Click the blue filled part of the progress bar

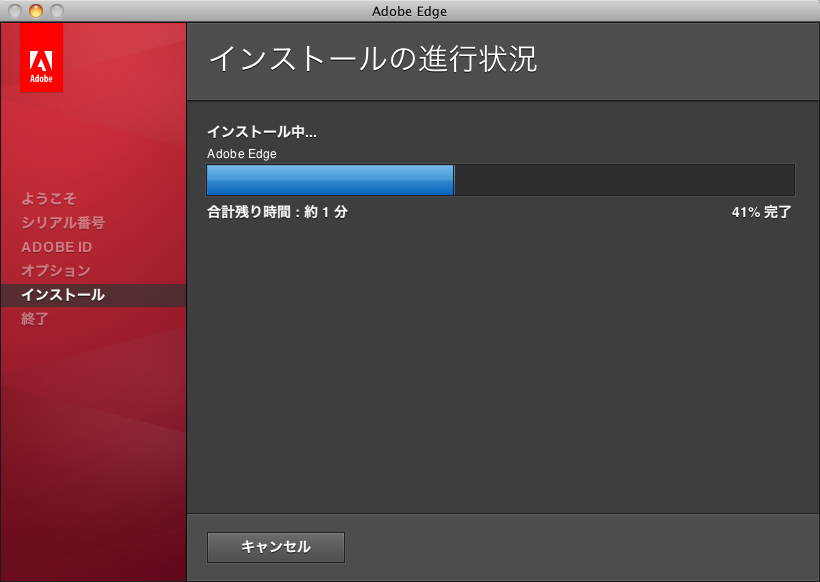pyautogui.click(x=330, y=180)
